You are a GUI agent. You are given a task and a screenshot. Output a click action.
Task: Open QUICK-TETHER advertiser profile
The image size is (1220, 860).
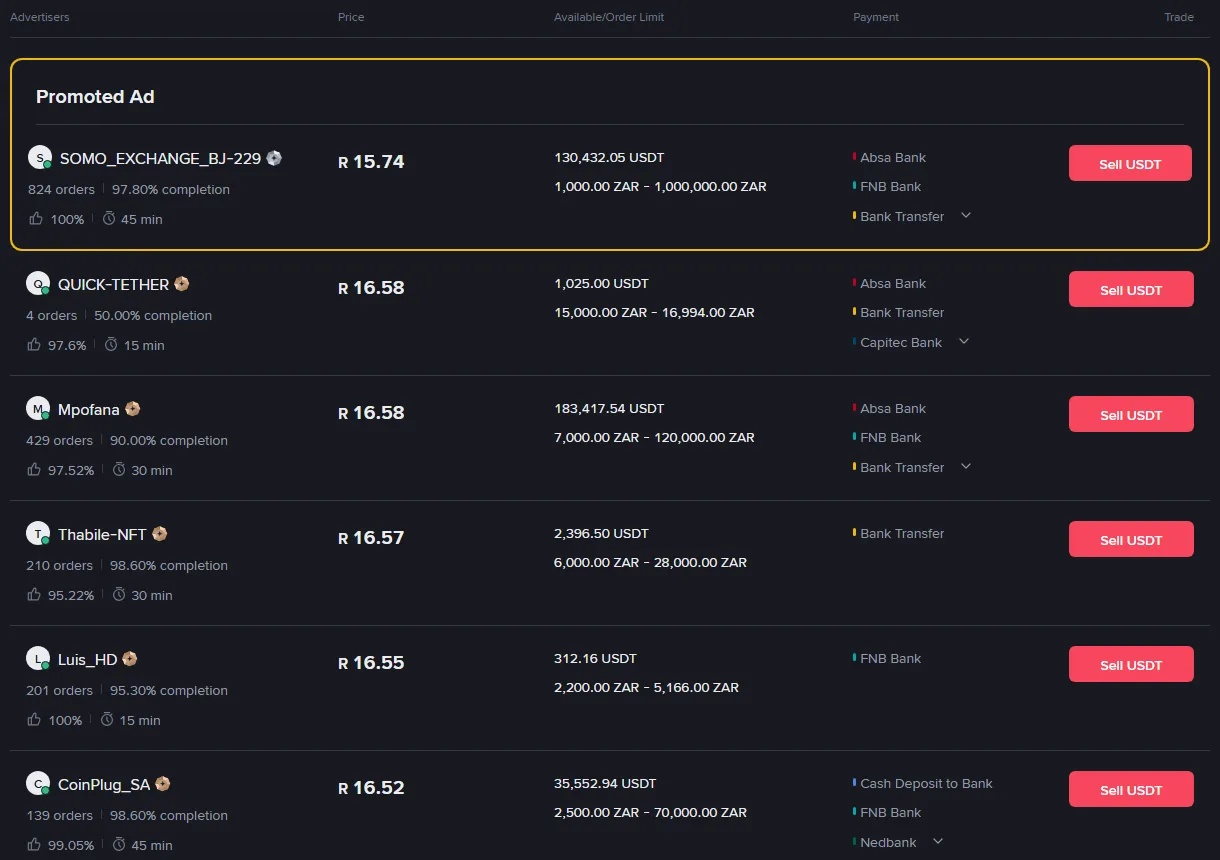pos(113,284)
